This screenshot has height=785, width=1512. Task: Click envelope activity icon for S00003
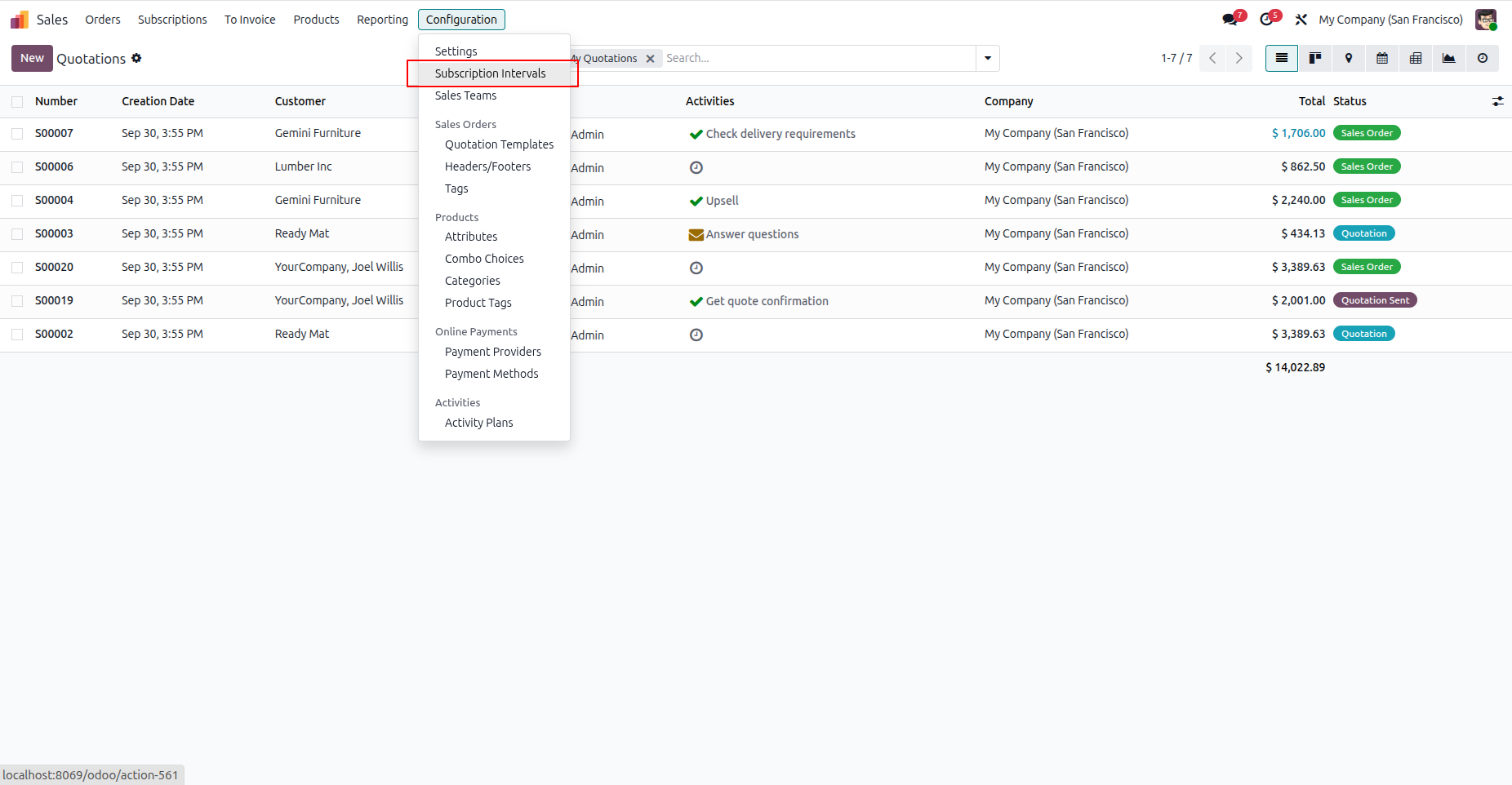(696, 234)
